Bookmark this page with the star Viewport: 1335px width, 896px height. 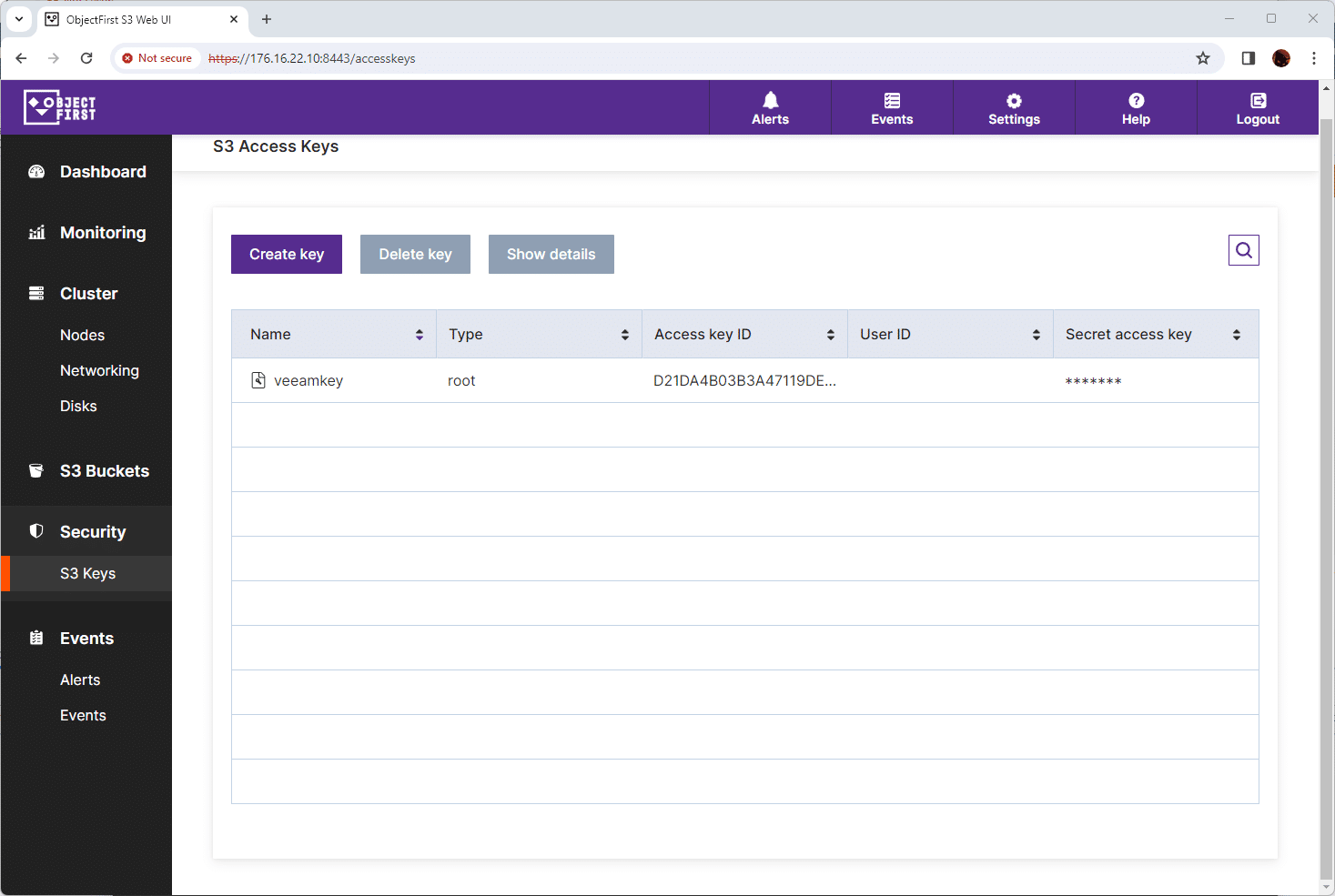coord(1203,58)
